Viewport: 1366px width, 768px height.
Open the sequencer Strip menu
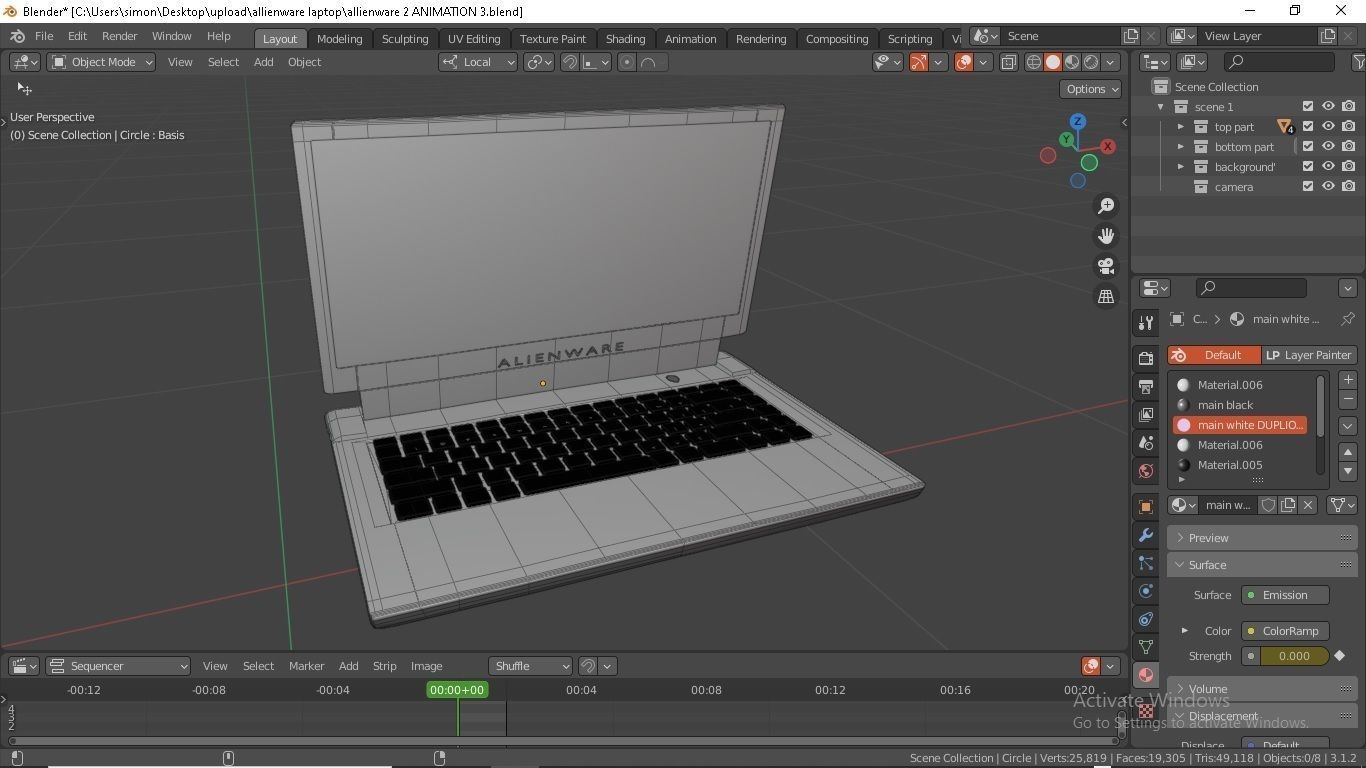[384, 666]
